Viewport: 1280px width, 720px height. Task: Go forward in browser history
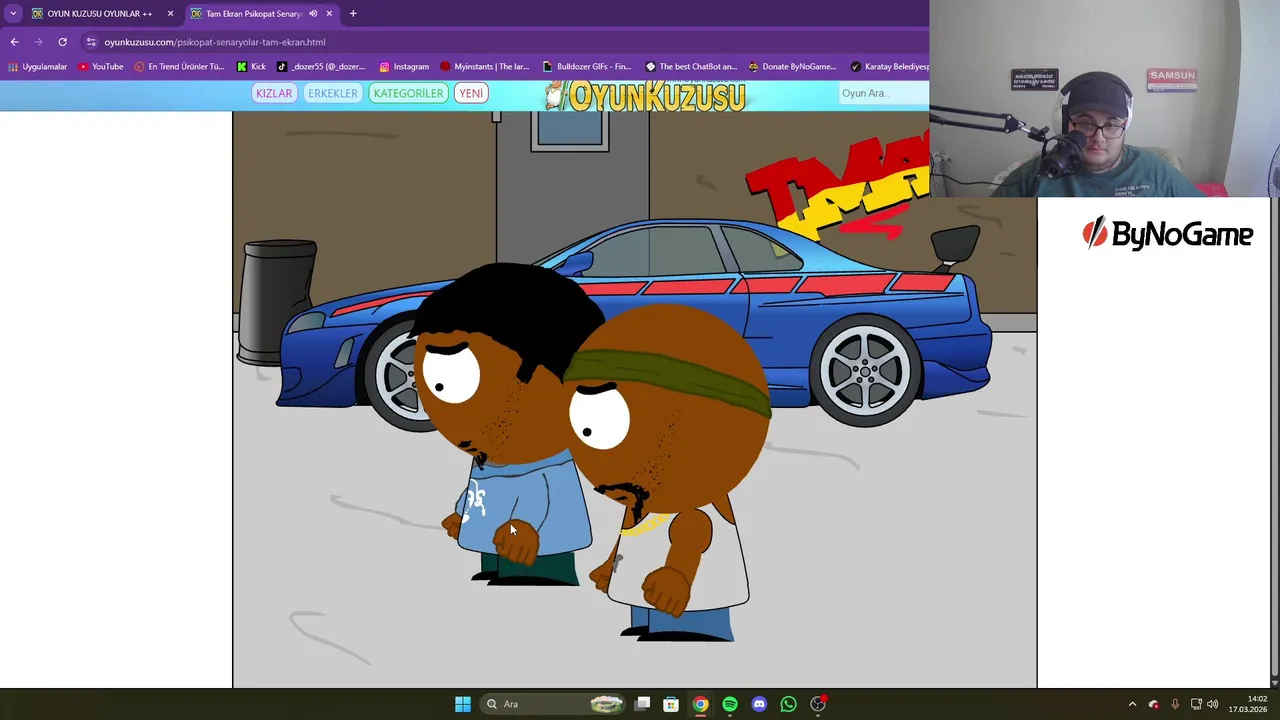38,42
